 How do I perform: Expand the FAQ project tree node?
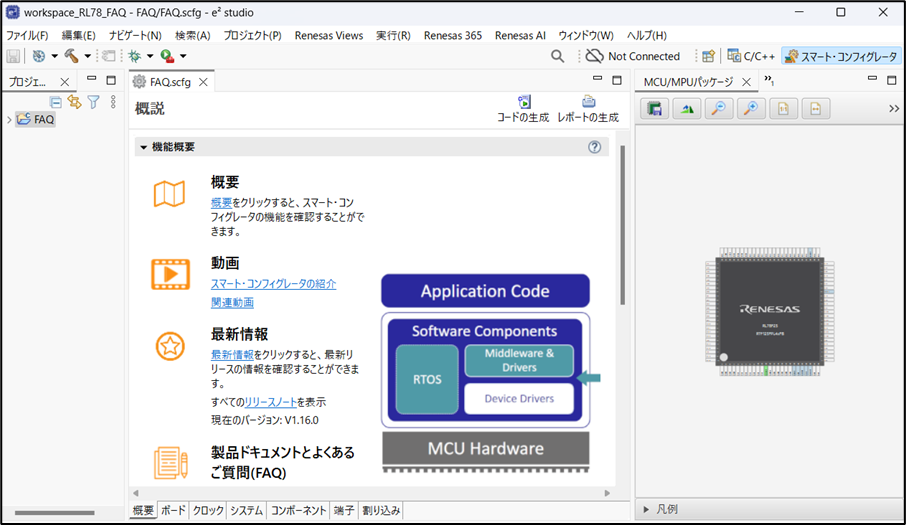pos(9,120)
